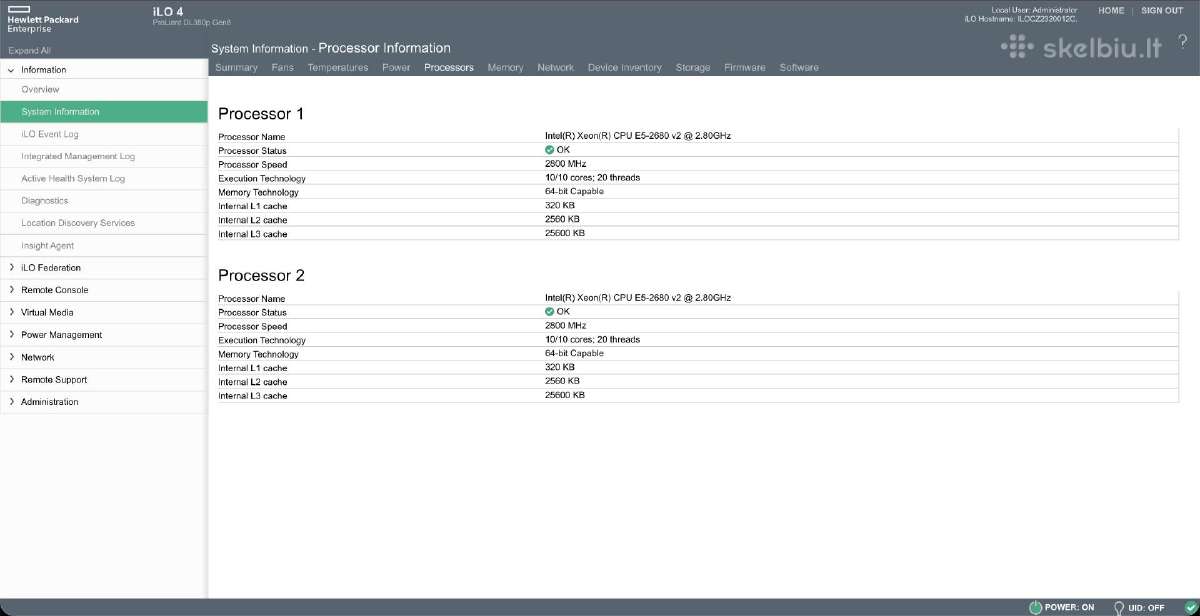Screen dimensions: 1200x616
Task: Expand the Power Management section
Action: pyautogui.click(x=11, y=335)
